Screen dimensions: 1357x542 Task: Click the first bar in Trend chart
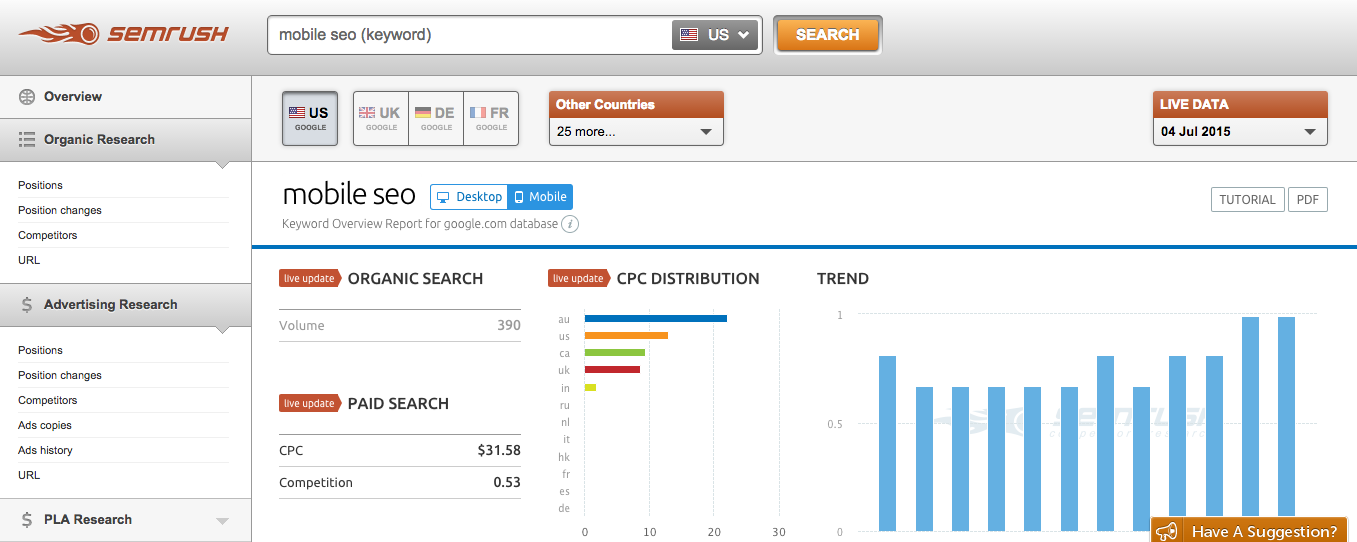click(887, 443)
